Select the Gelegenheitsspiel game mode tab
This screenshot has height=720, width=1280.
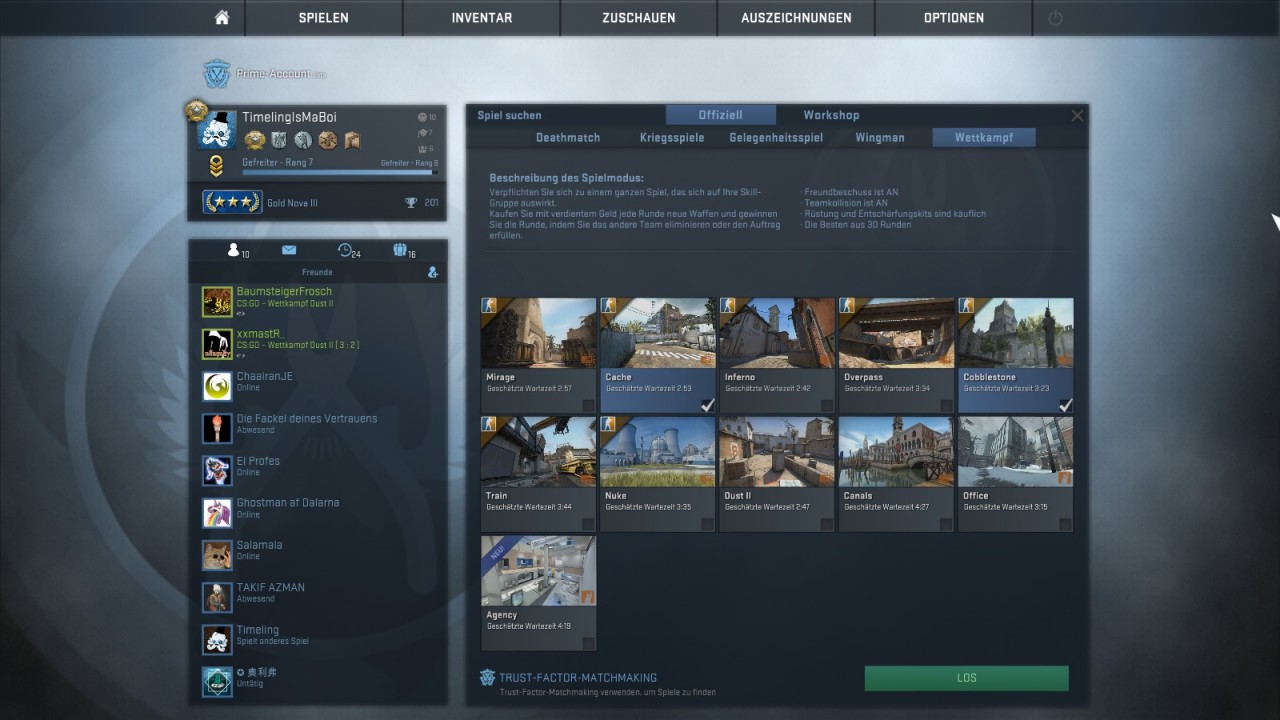coord(776,138)
